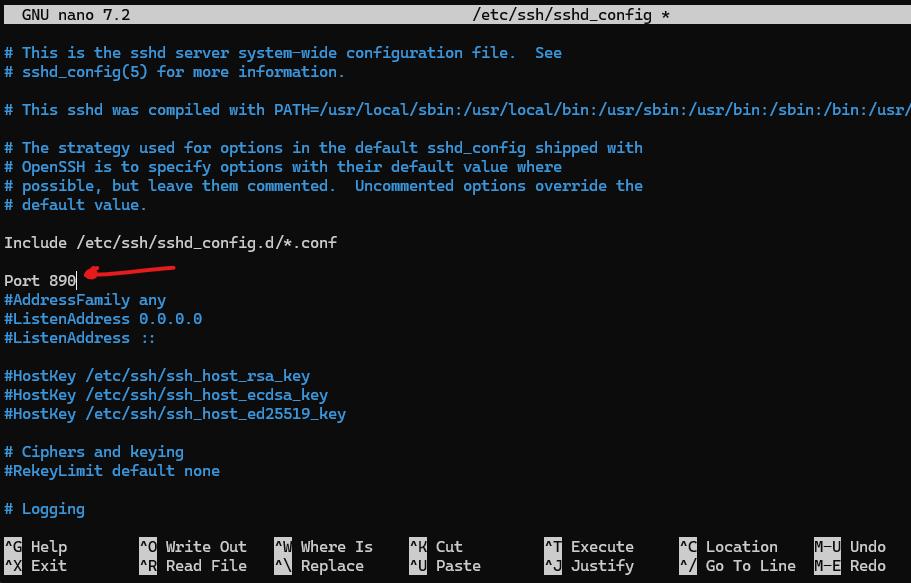Click the ^T Execute shortcut
Viewport: 911px width, 583px height.
click(589, 547)
